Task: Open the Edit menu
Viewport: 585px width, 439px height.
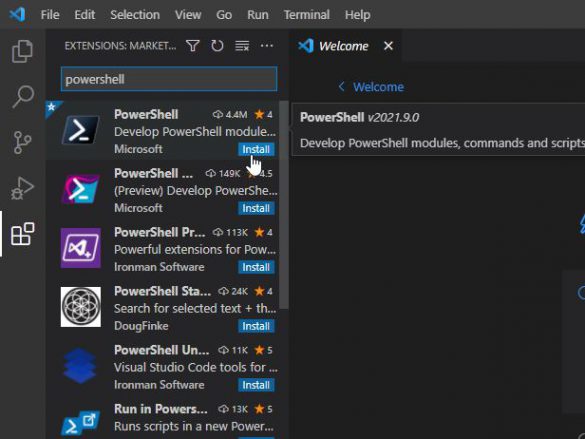Action: 84,15
